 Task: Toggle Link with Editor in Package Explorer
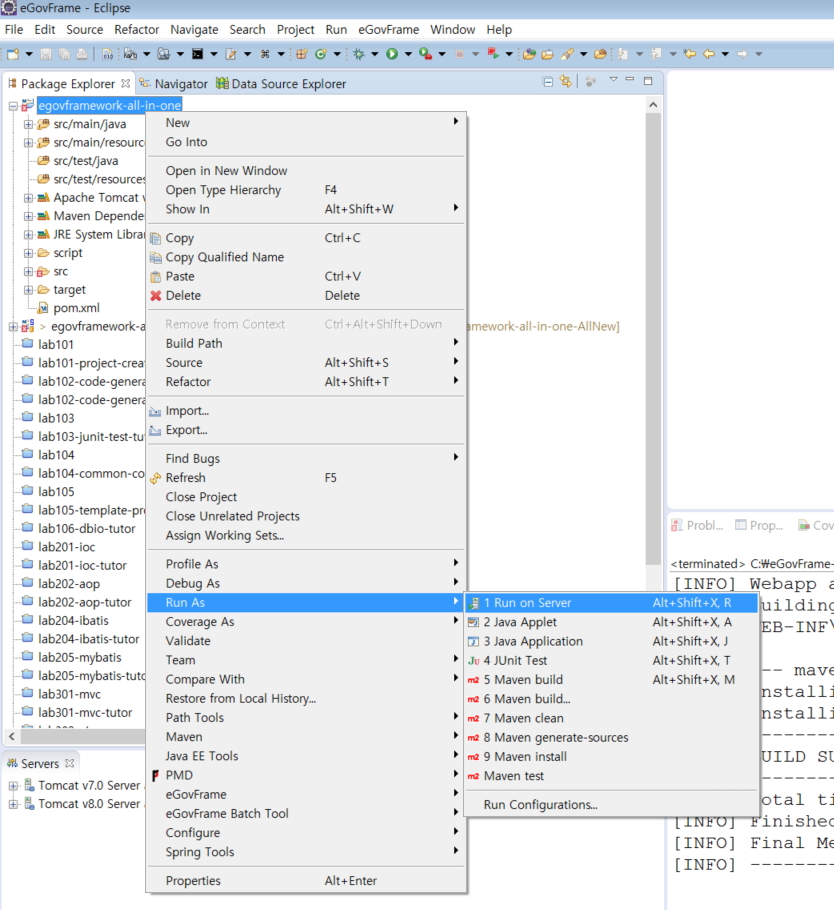coord(566,82)
